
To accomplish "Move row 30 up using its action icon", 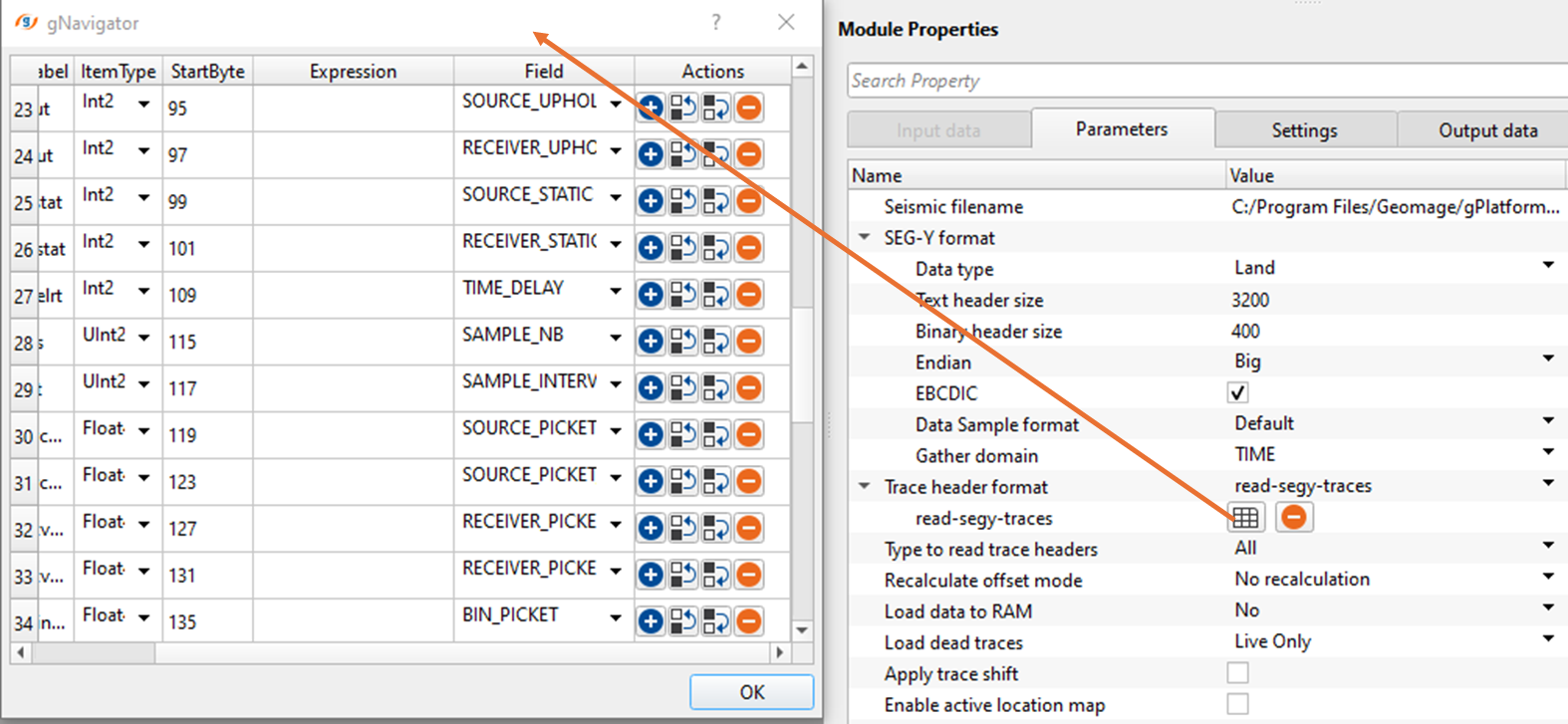I will click(x=683, y=435).
